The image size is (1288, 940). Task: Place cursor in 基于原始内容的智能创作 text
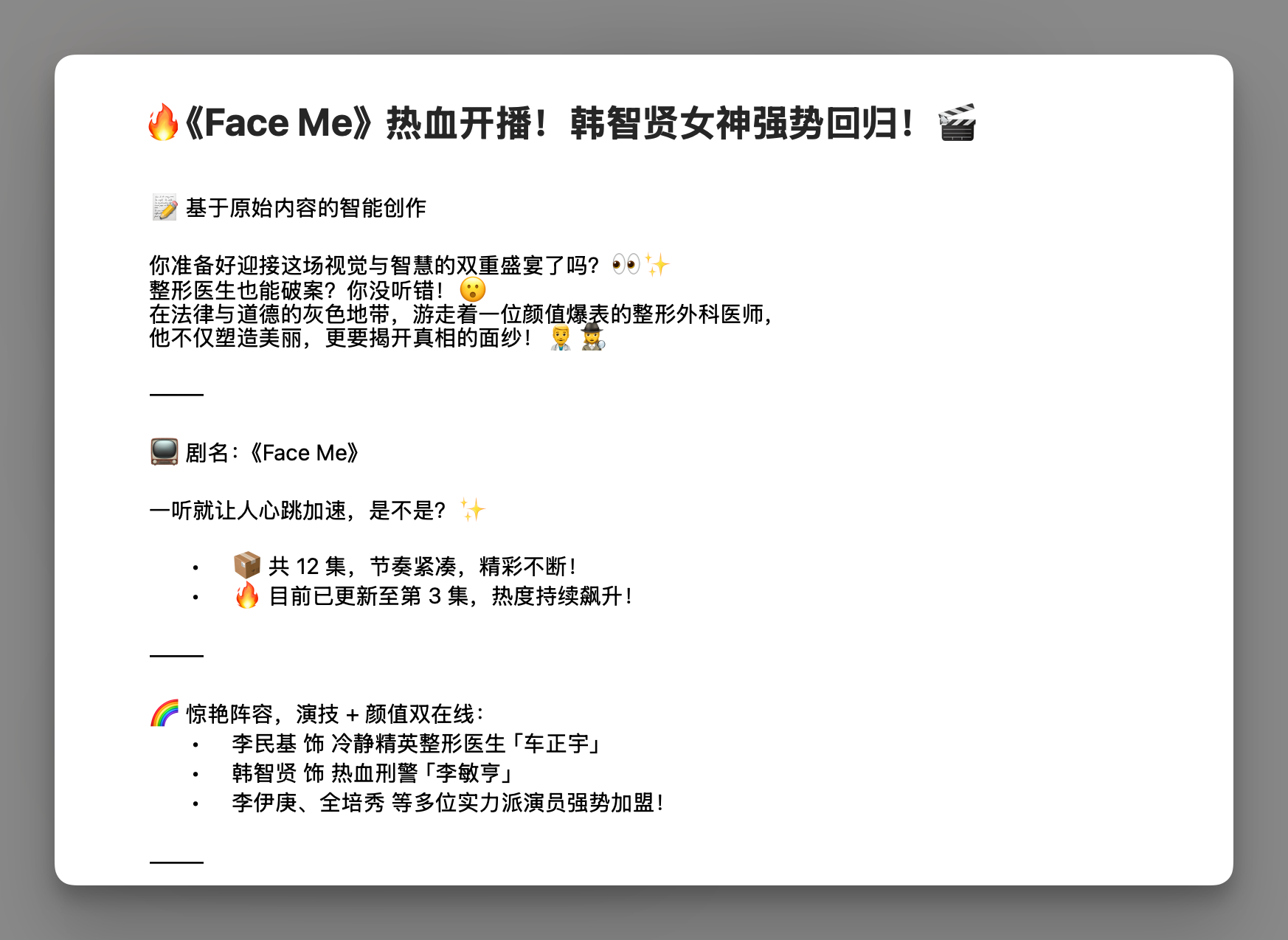click(305, 208)
